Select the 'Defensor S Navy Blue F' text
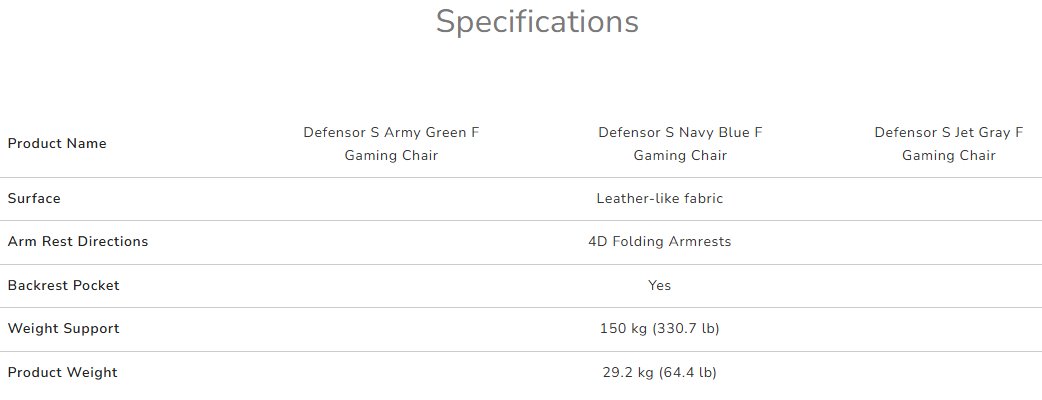Viewport: 1042px width, 400px height. pos(680,132)
